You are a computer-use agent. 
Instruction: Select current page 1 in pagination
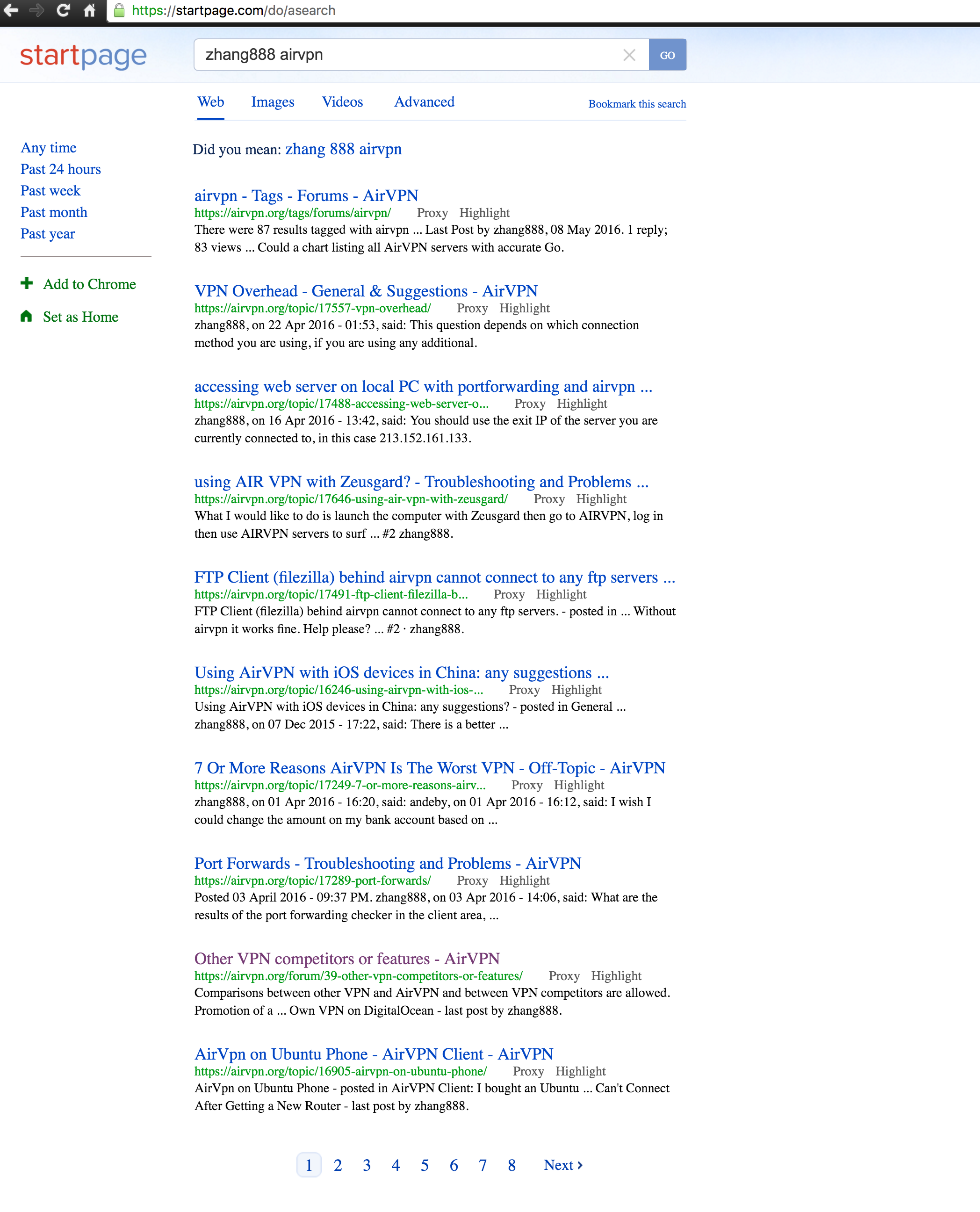(x=309, y=1165)
